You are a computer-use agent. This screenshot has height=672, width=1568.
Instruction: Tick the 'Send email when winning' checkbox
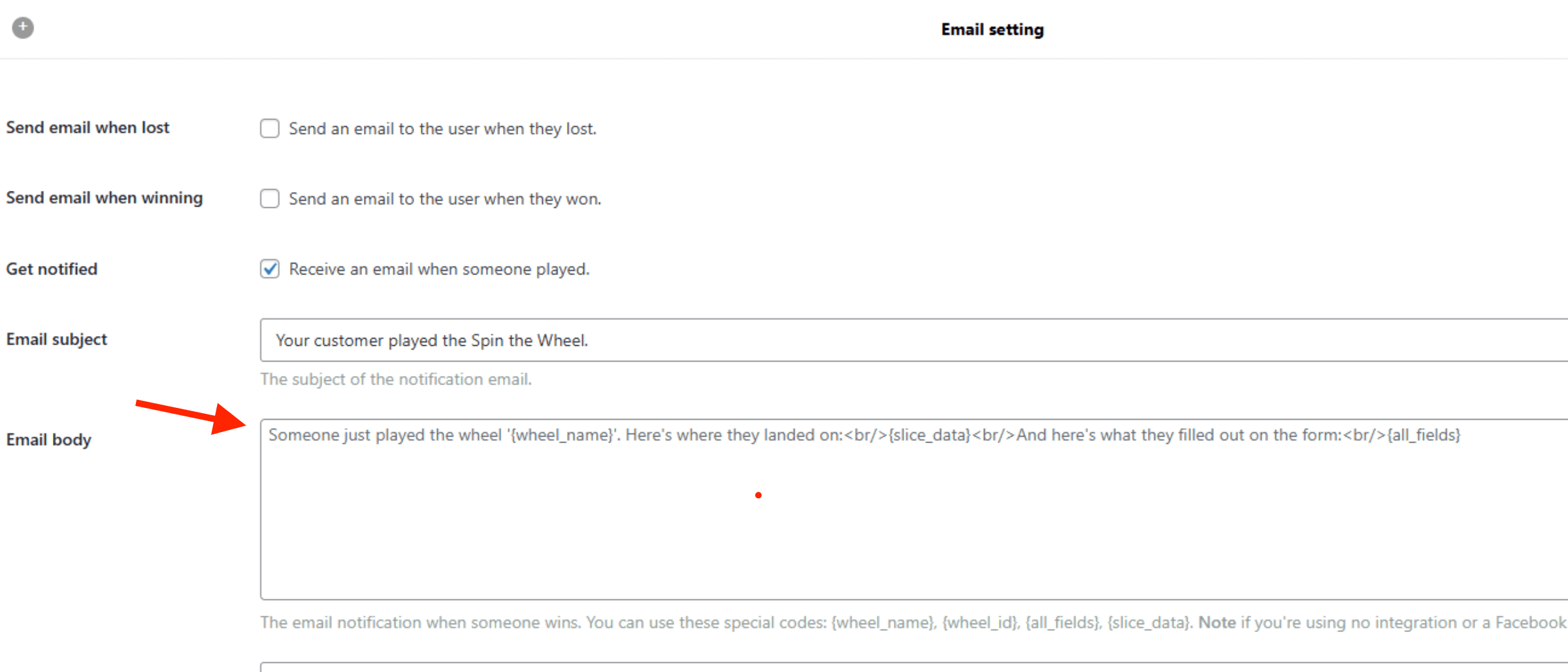coord(270,198)
